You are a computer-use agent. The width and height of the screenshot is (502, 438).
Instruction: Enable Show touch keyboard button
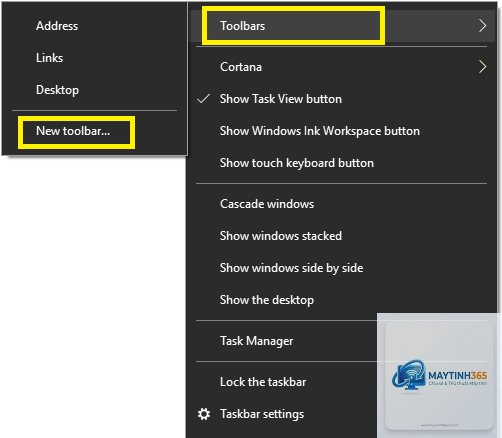pyautogui.click(x=343, y=163)
